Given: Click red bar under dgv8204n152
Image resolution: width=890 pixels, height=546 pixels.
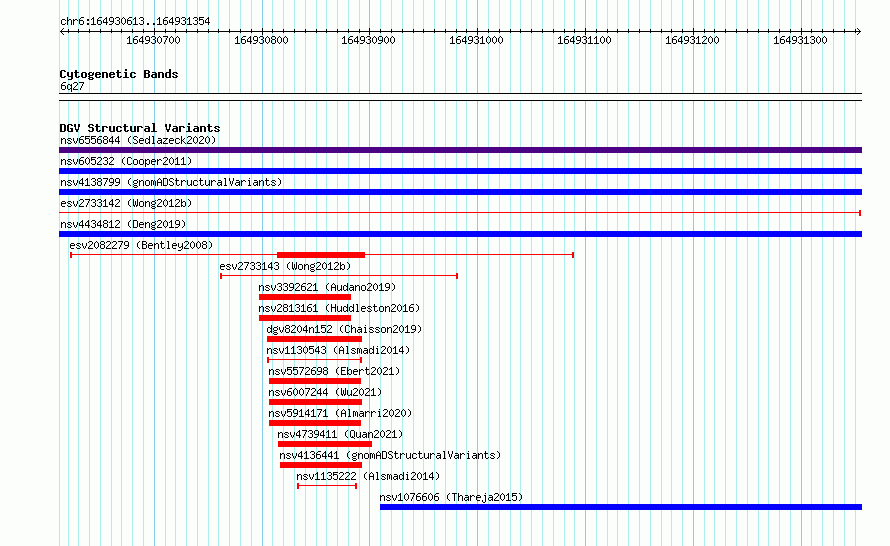Looking at the screenshot, I should [314, 339].
